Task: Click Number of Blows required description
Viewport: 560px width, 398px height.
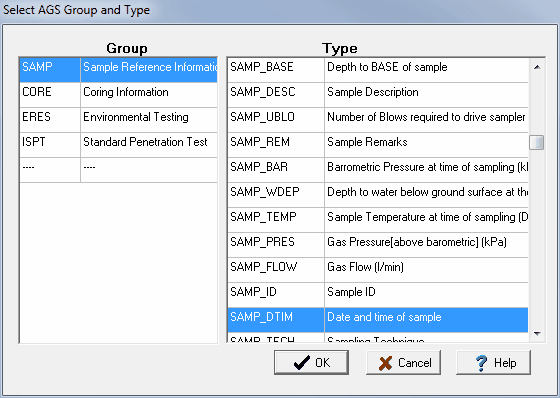Action: click(x=426, y=120)
